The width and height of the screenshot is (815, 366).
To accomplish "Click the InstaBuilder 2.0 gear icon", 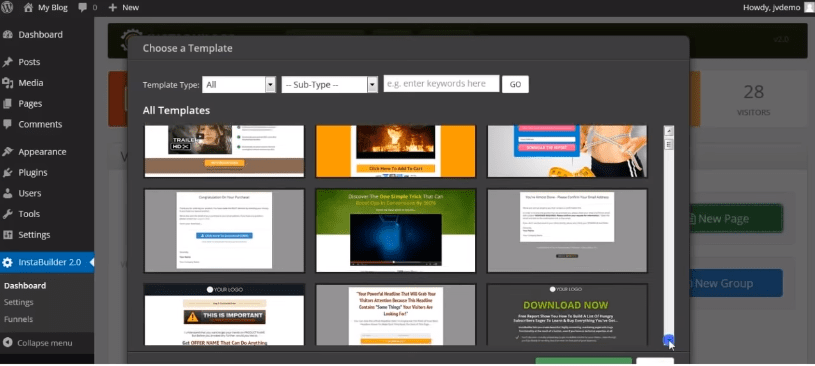I will tap(7, 263).
